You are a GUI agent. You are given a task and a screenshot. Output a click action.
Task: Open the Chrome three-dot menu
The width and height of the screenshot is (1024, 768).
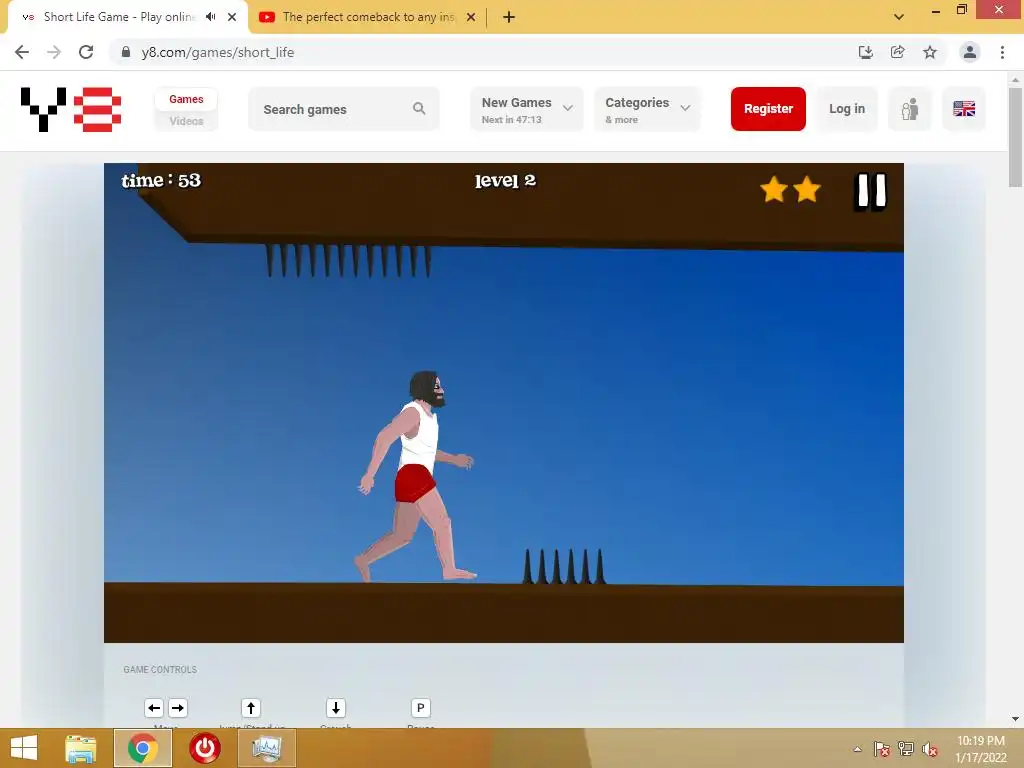1002,52
